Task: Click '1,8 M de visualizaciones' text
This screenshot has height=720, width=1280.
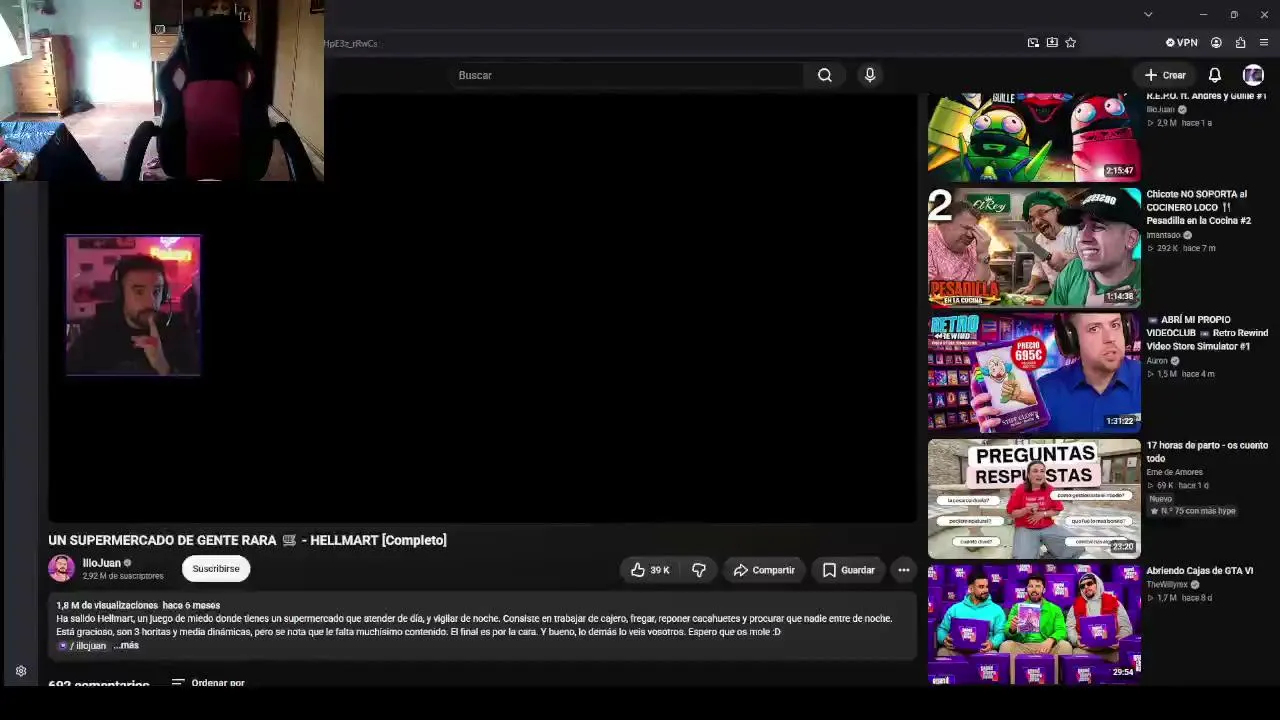Action: pos(107,605)
